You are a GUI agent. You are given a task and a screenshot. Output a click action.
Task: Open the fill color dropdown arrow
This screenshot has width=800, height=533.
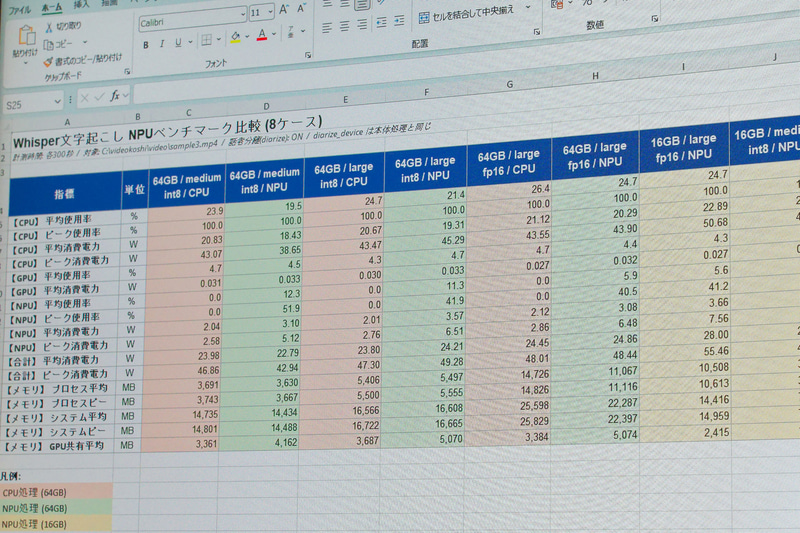pyautogui.click(x=247, y=37)
